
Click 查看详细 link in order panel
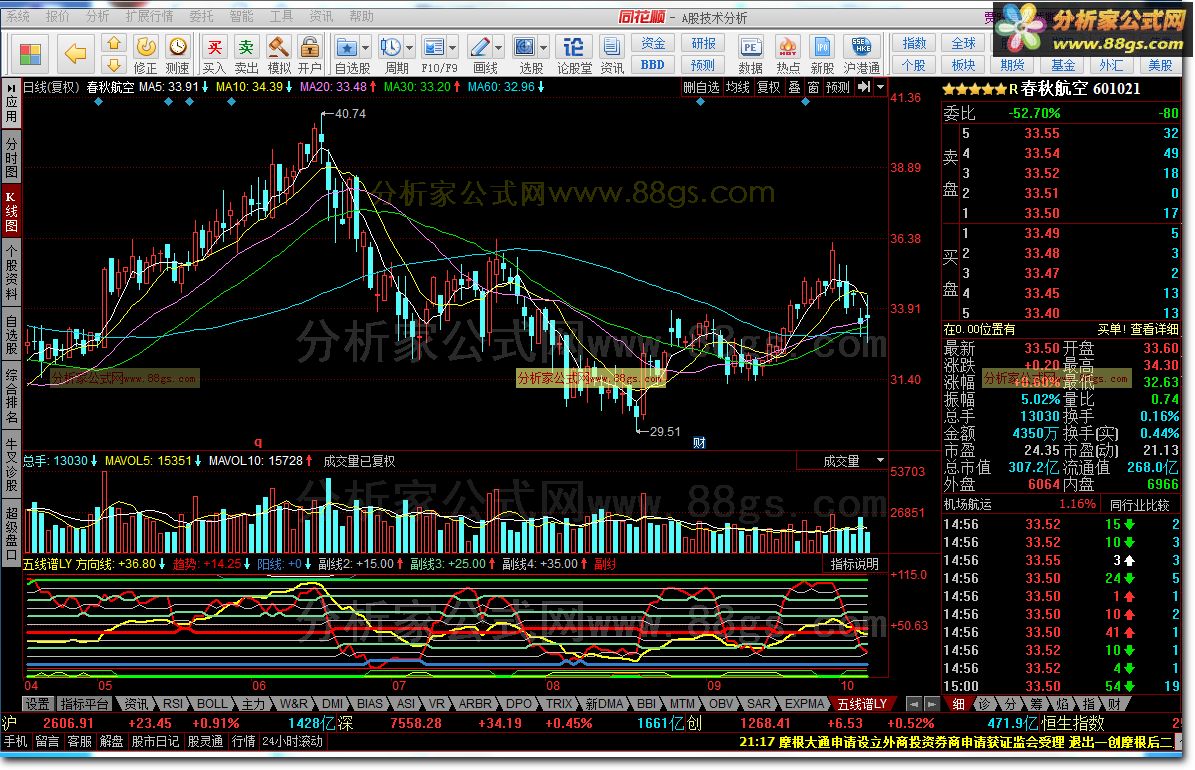[x=1155, y=329]
